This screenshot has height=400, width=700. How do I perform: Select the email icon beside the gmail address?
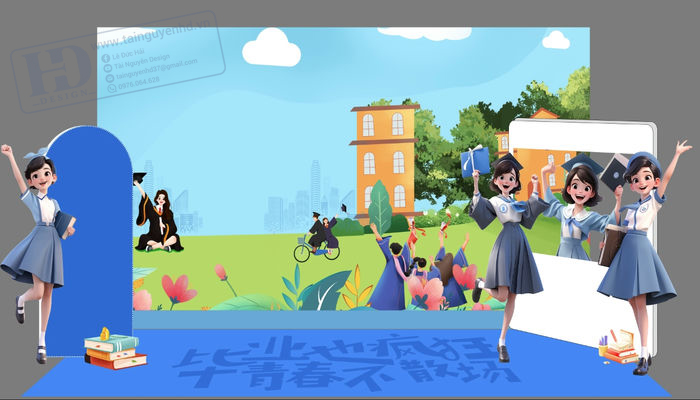click(110, 78)
